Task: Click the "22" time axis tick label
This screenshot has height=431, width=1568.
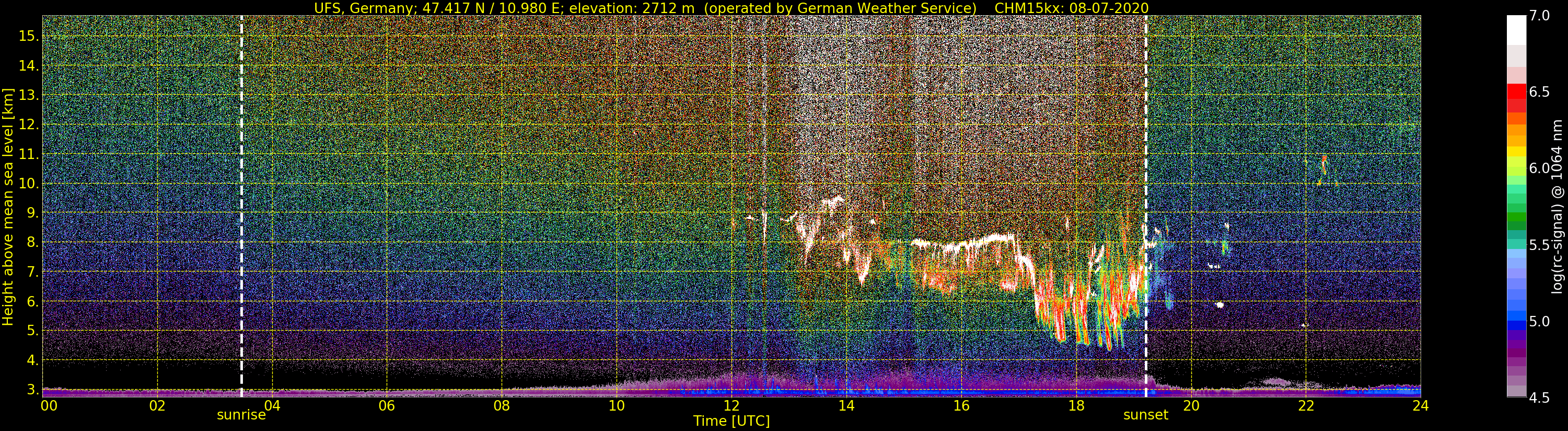Action: click(1306, 405)
